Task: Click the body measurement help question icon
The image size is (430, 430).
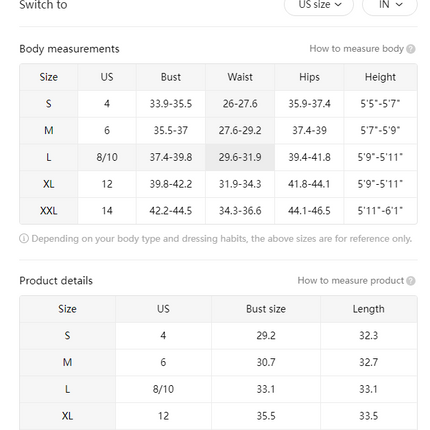Action: pyautogui.click(x=411, y=49)
